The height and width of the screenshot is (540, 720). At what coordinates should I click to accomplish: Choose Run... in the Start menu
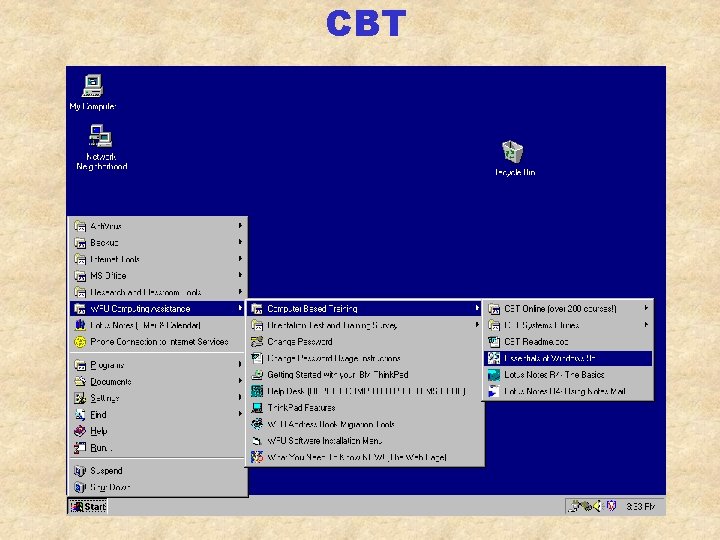click(x=158, y=447)
